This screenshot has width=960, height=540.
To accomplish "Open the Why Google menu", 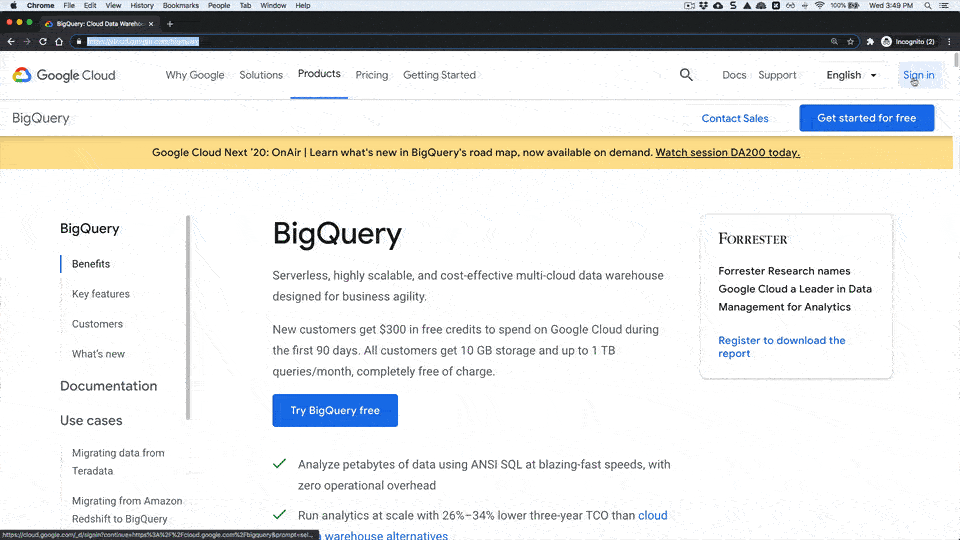I will click(195, 75).
